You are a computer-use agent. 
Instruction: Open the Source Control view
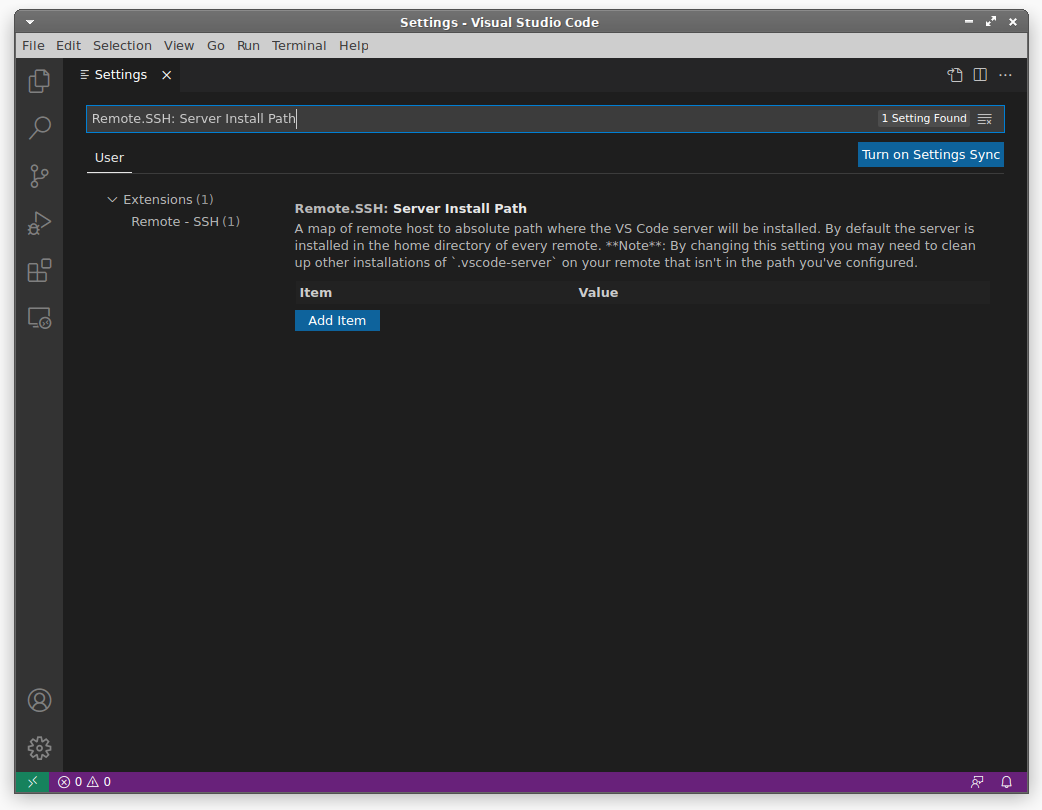(39, 176)
